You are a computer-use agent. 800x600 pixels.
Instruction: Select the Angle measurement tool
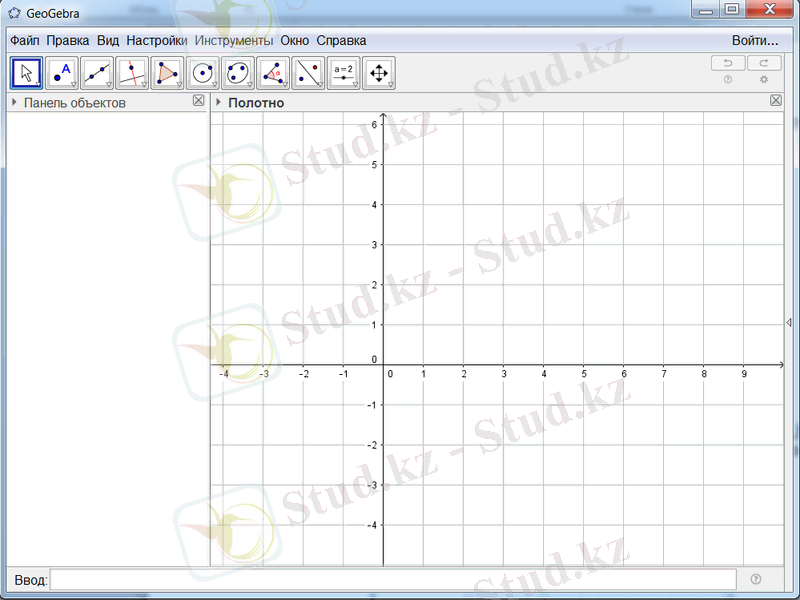273,73
